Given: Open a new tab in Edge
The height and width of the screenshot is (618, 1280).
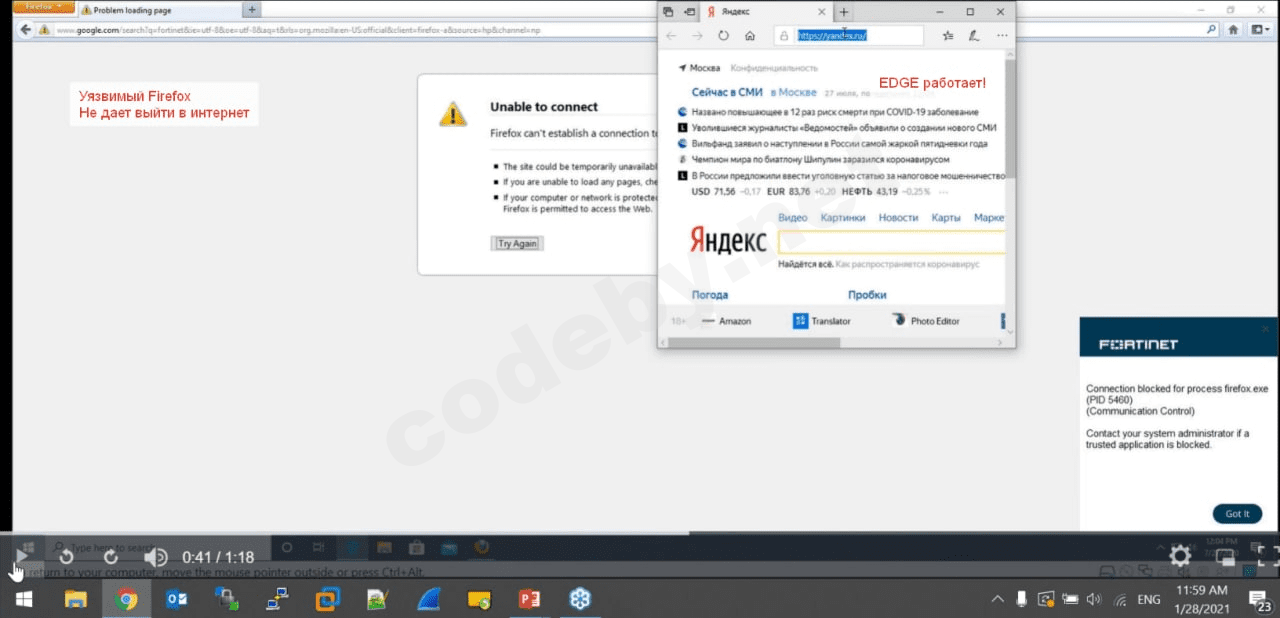Looking at the screenshot, I should coord(844,11).
